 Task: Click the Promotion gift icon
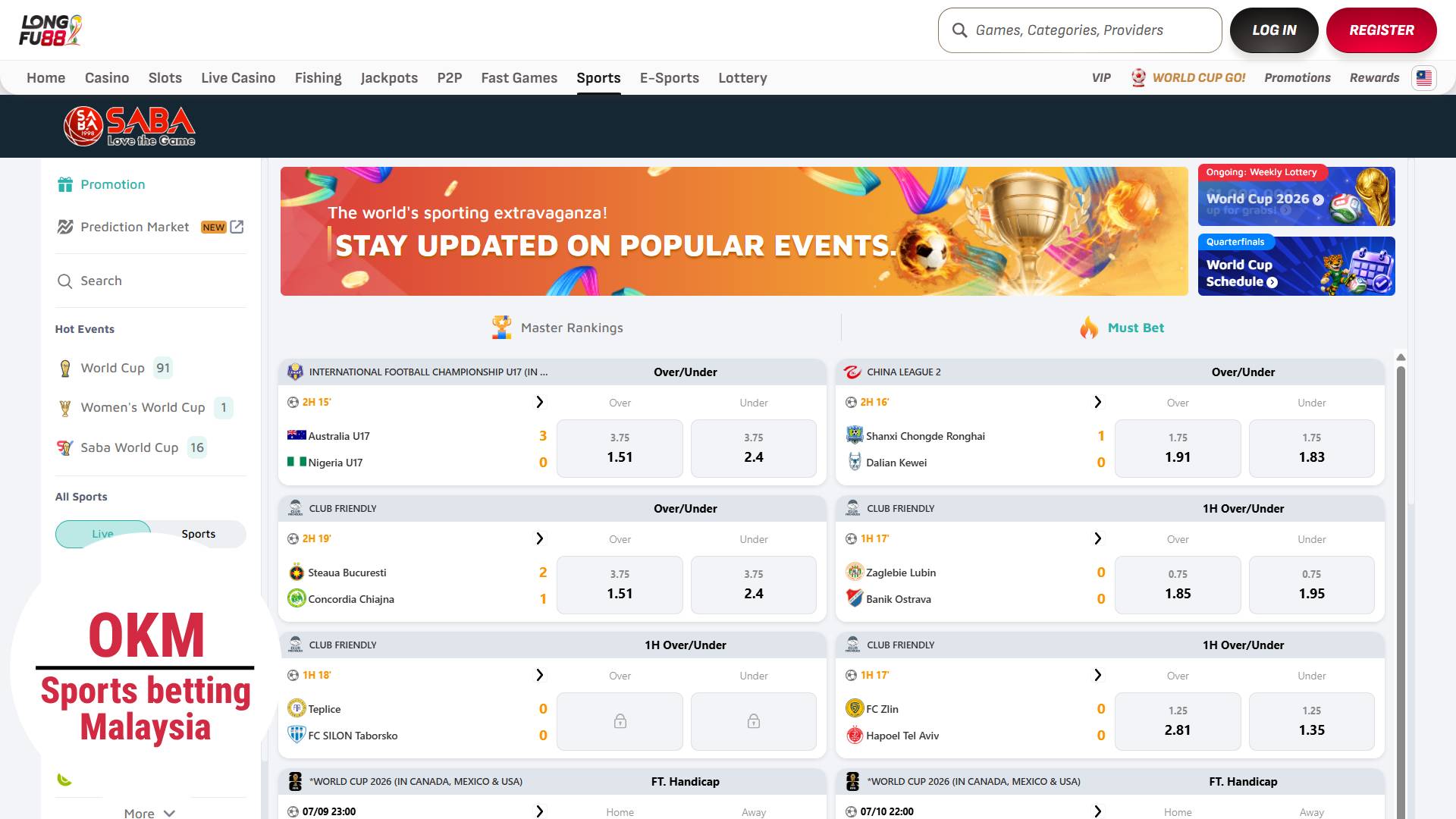coord(65,184)
